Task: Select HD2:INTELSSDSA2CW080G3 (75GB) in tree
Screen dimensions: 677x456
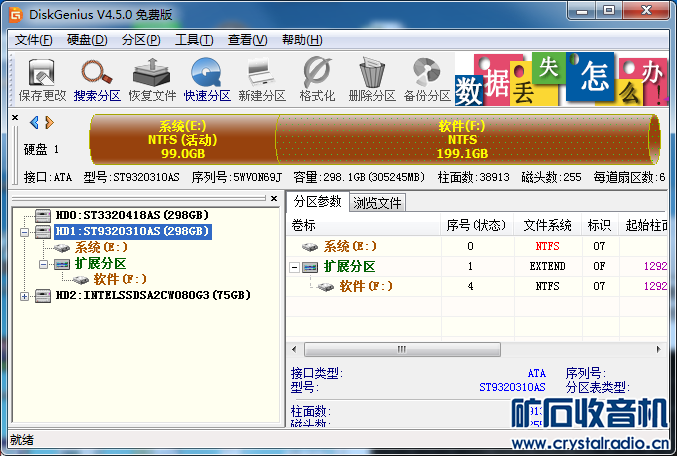Action: pyautogui.click(x=153, y=295)
